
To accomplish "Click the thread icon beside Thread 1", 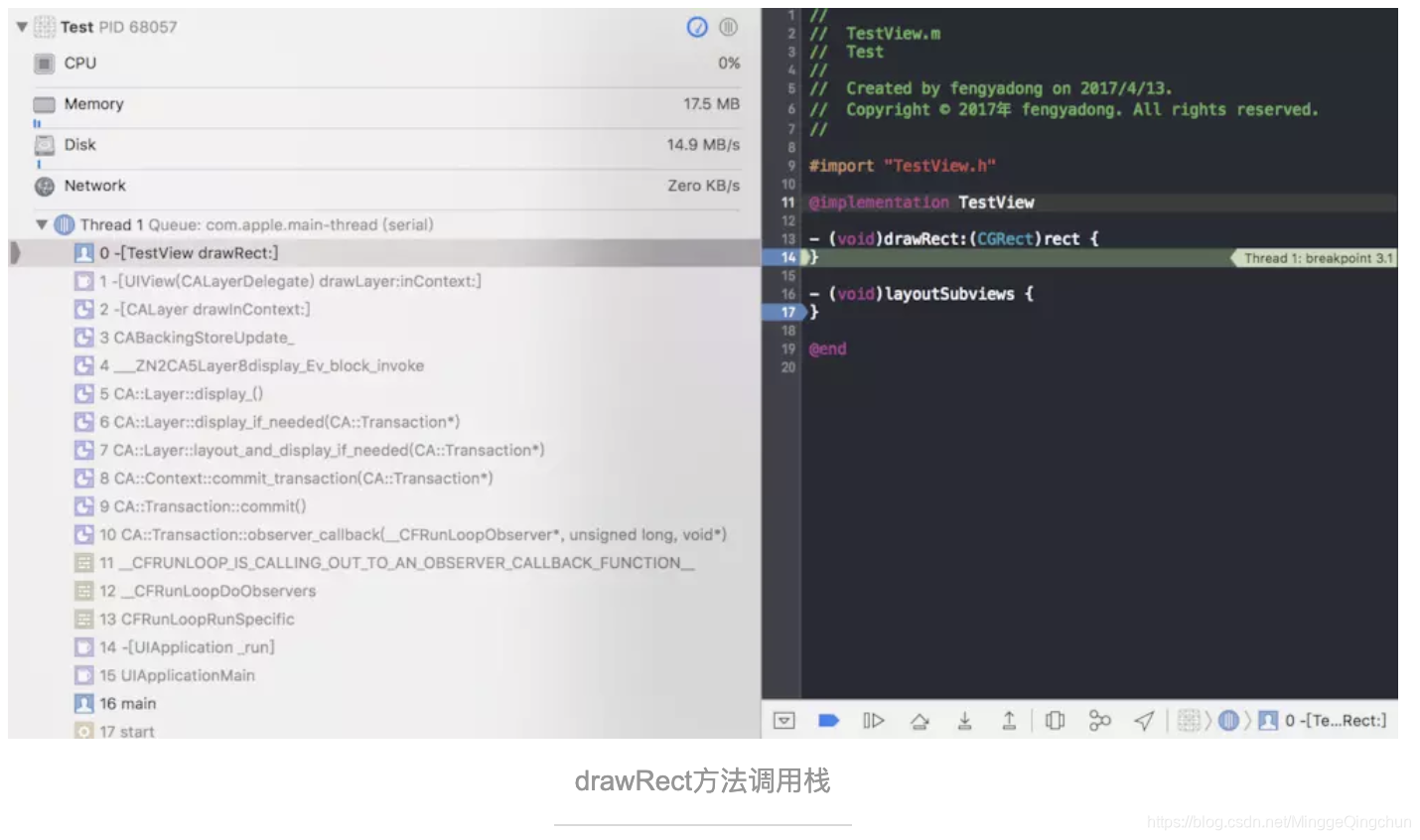I will point(65,225).
